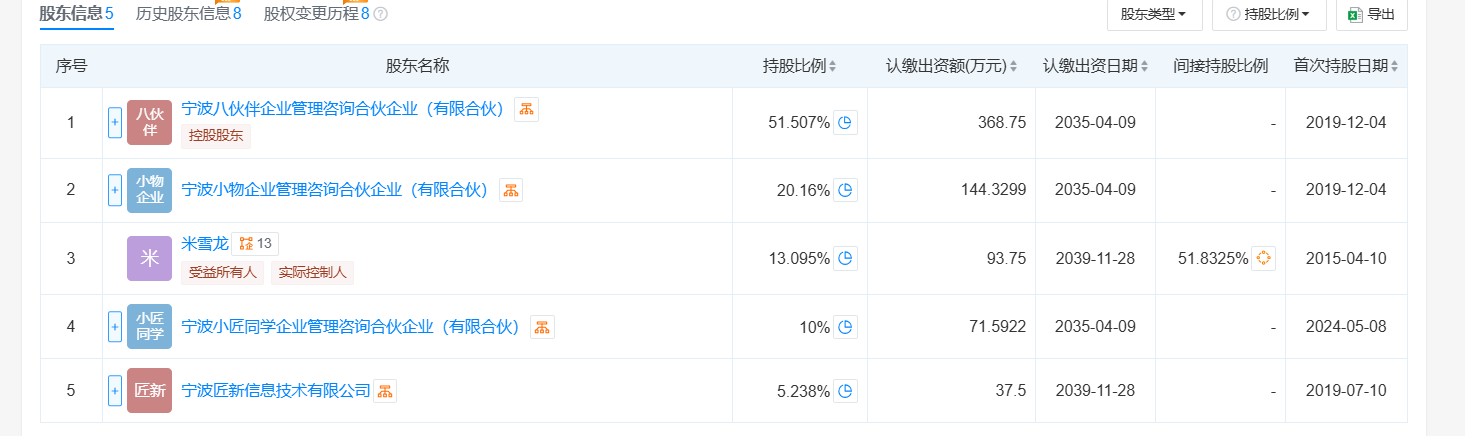Screen dimensions: 1465x436
Task: Click pie chart icon beside 5.238% share
Action: click(x=845, y=391)
